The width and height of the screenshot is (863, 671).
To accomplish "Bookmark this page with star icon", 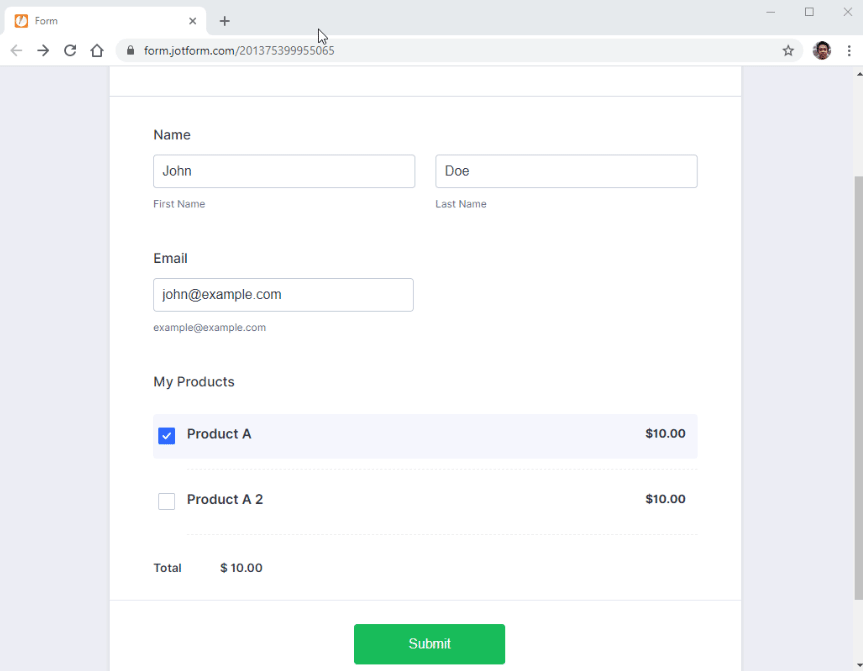I will click(x=788, y=51).
